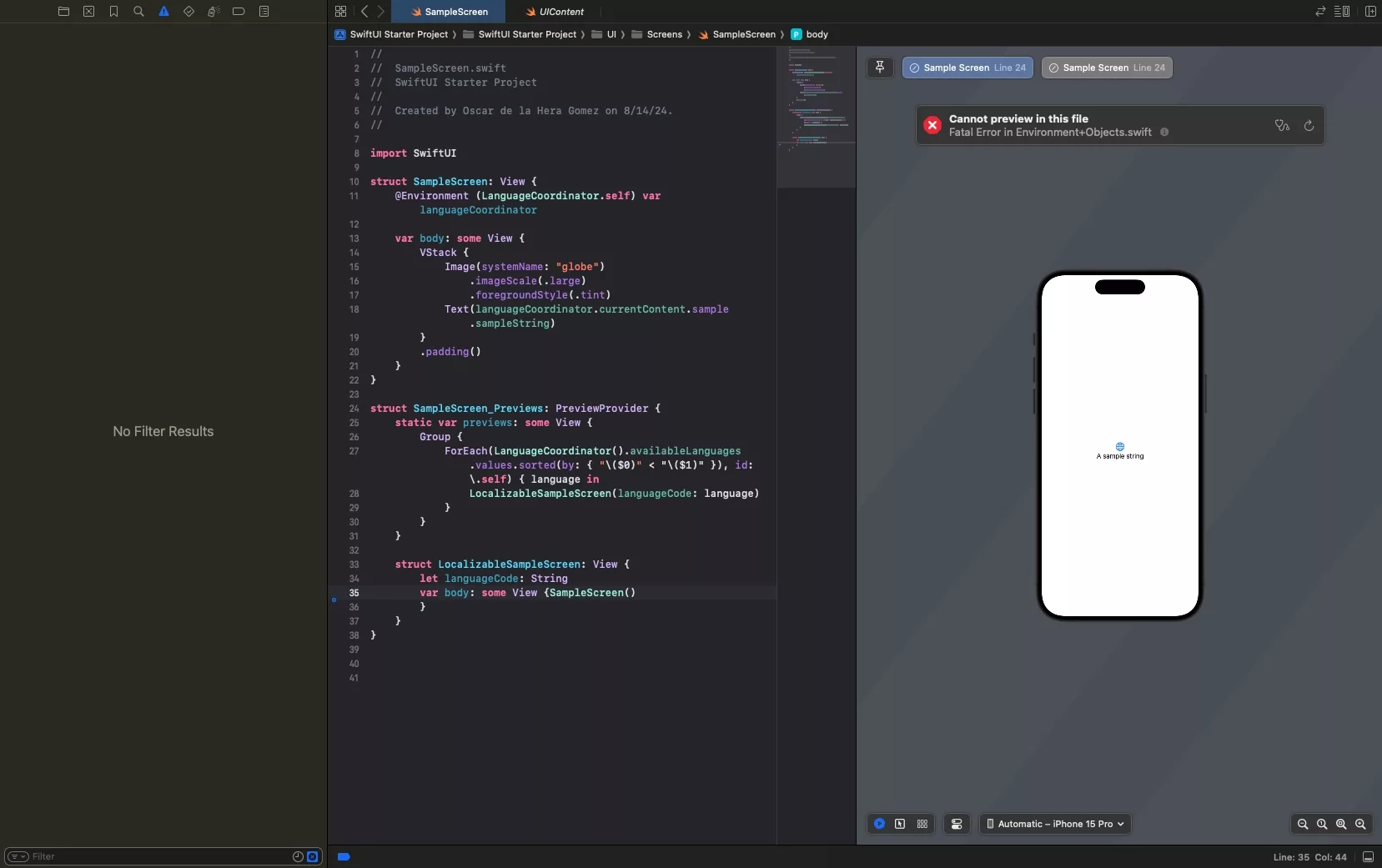Open the Test navigator diamond icon
This screenshot has width=1382, height=868.
[188, 12]
